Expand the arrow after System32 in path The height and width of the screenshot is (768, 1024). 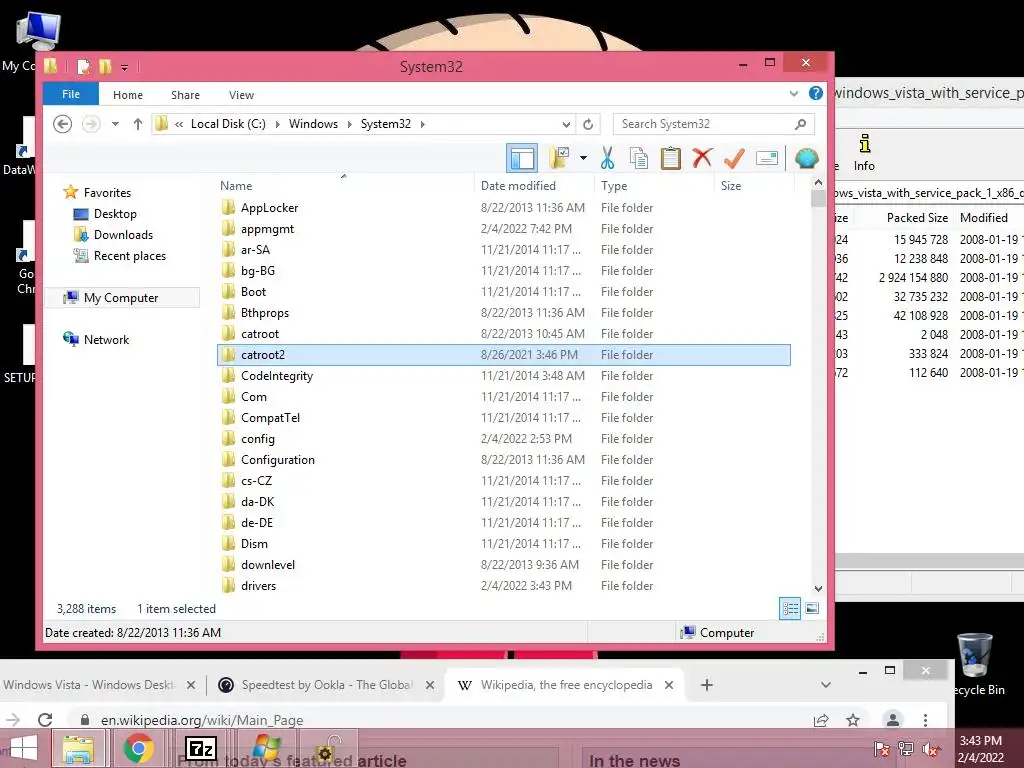click(423, 124)
